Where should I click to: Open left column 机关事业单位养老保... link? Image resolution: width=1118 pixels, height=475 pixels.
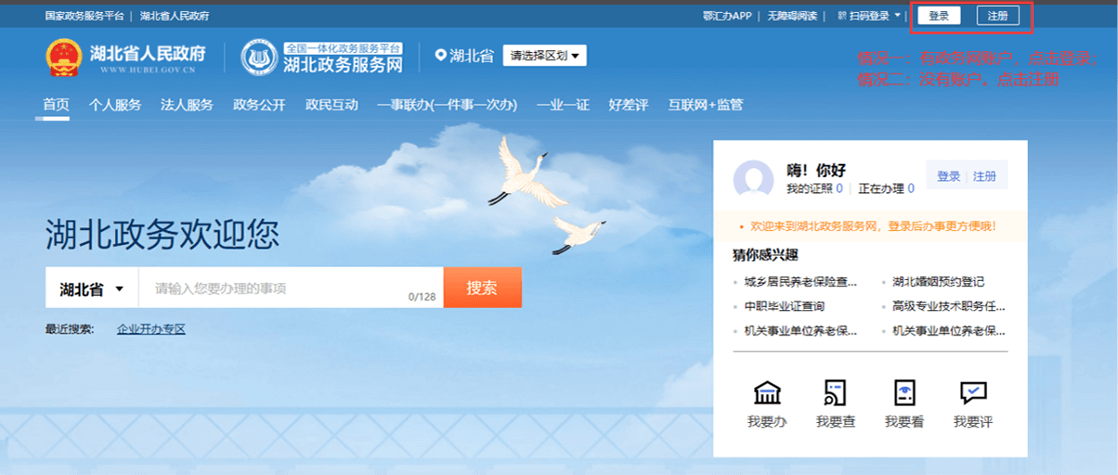coord(800,332)
